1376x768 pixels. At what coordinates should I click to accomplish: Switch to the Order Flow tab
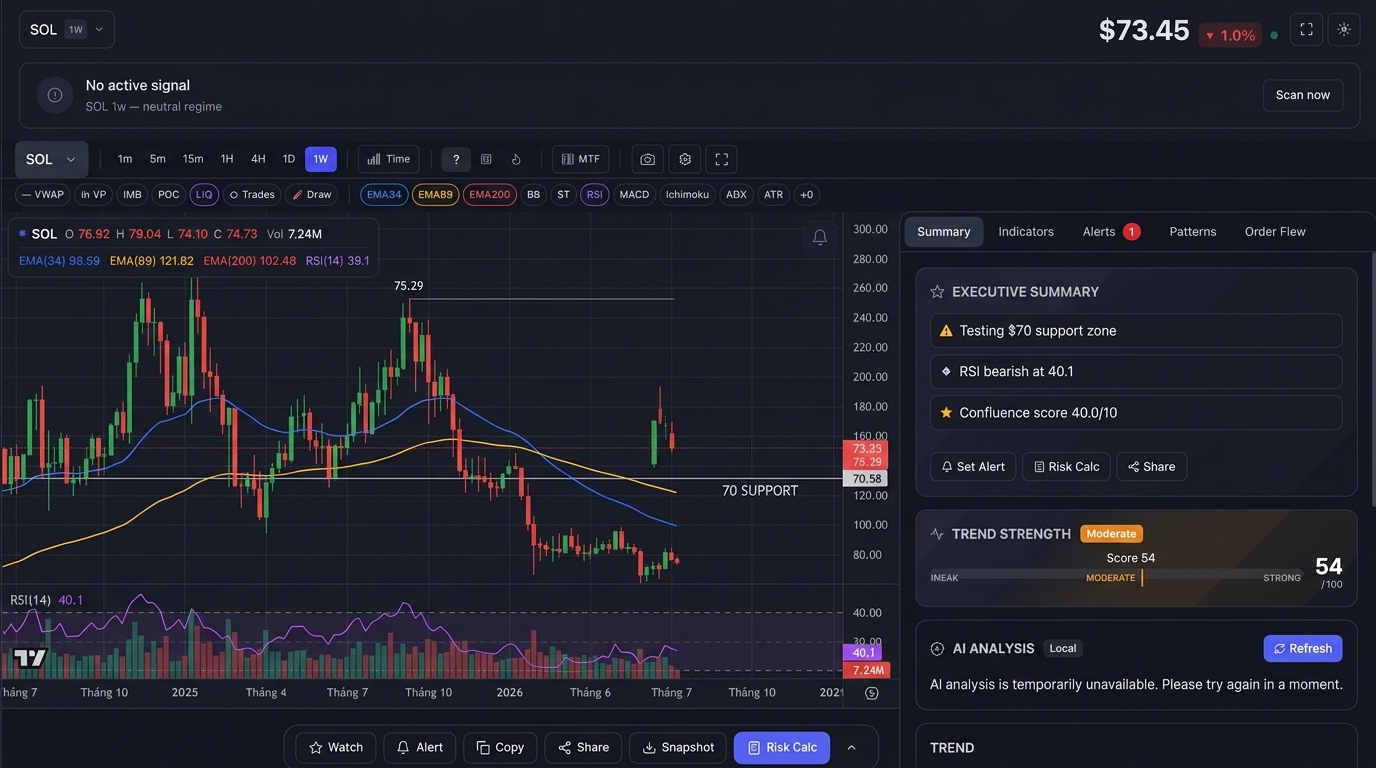pyautogui.click(x=1275, y=232)
